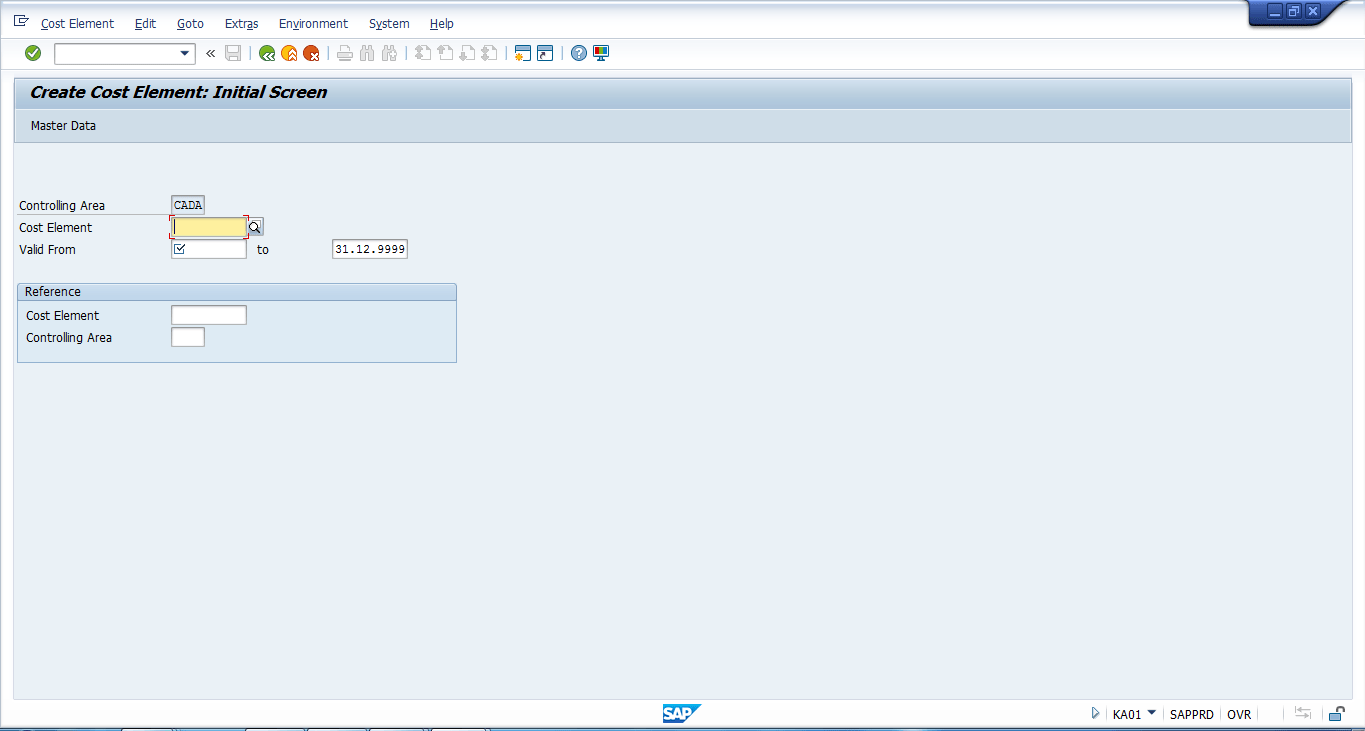Open the KA01 transaction dropdown in status bar
Screen dimensions: 1365x731
[x=1152, y=713]
